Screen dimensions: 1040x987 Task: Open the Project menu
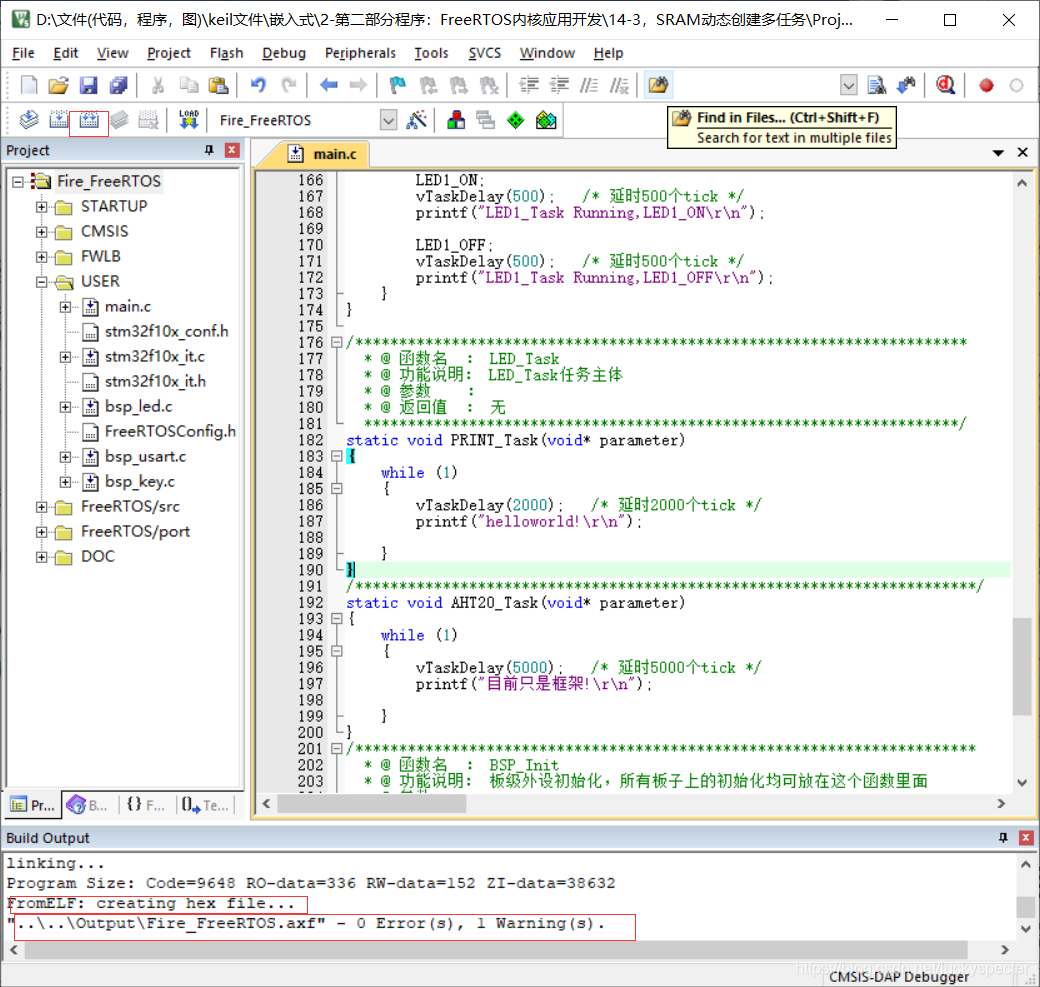[x=168, y=53]
